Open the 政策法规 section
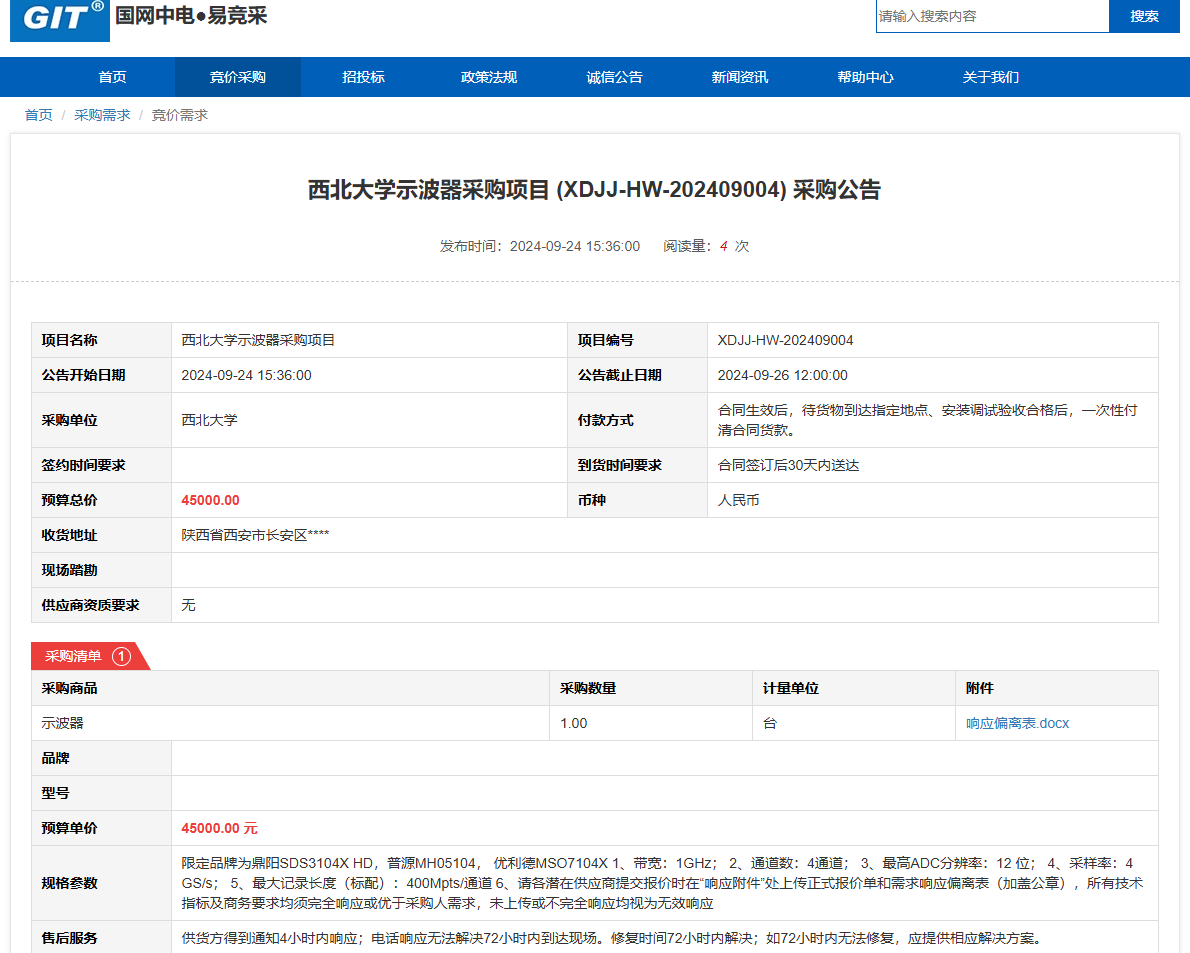1190x953 pixels. 488,77
